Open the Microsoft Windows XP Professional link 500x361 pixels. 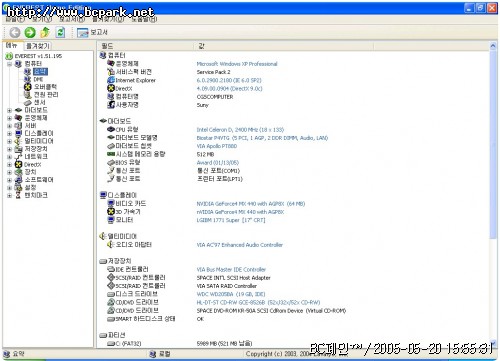click(x=237, y=64)
